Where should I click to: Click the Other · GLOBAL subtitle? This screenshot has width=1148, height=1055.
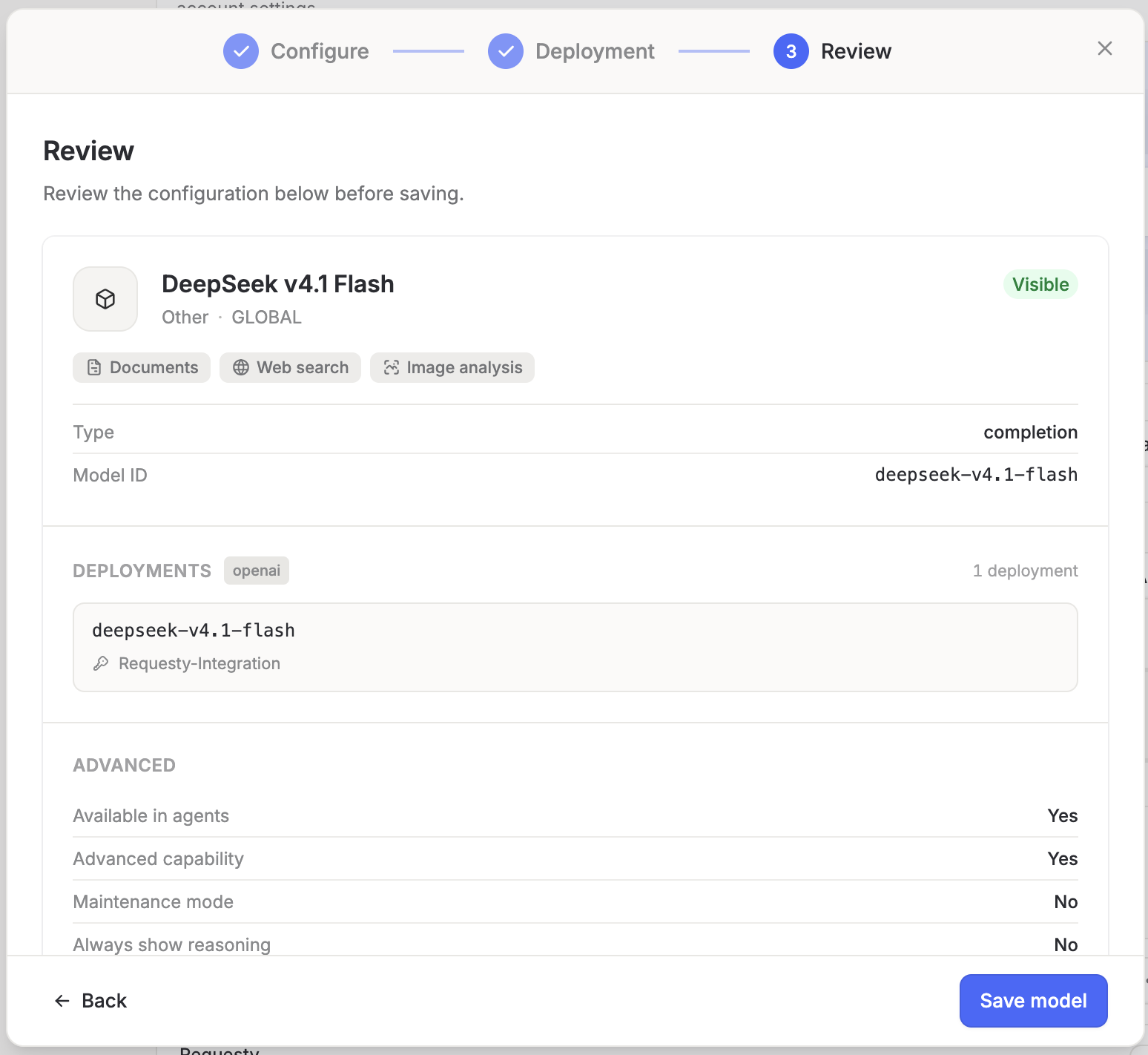click(232, 318)
